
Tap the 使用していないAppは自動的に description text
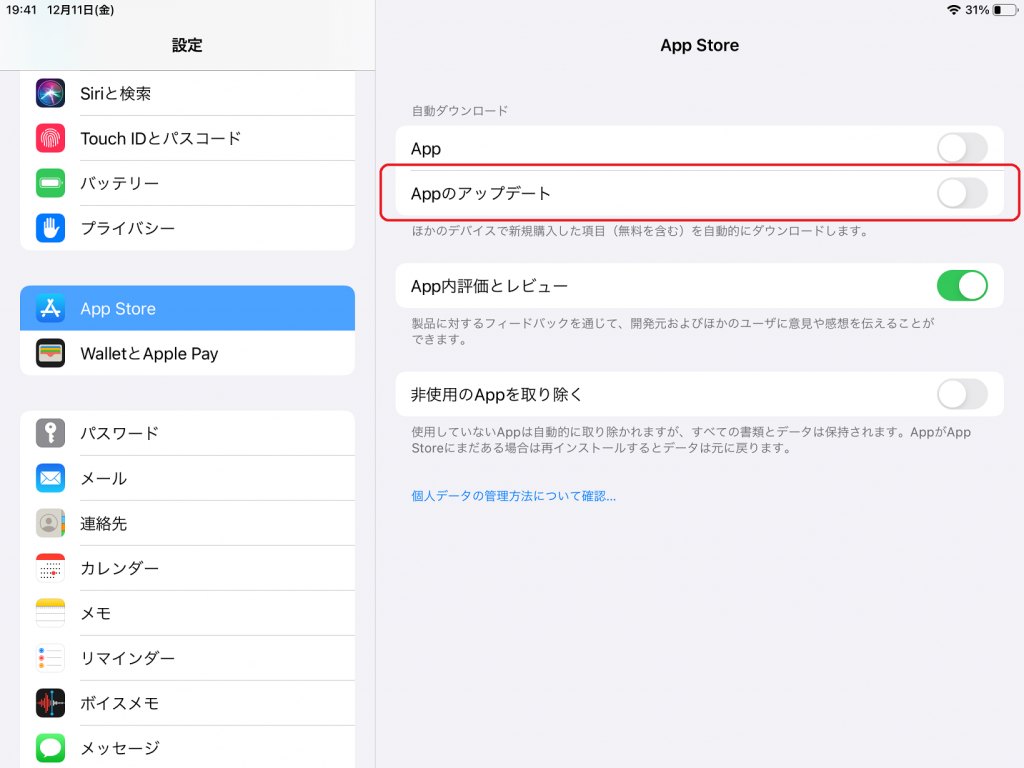691,440
